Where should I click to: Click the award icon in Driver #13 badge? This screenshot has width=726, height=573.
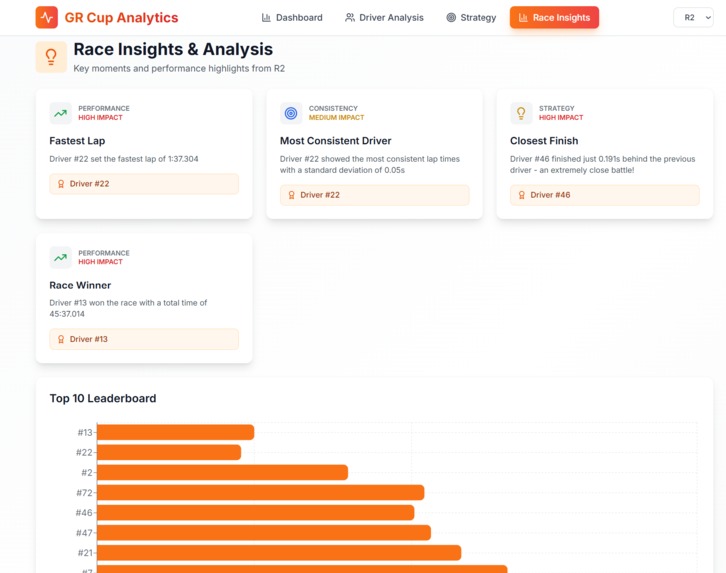tap(61, 339)
